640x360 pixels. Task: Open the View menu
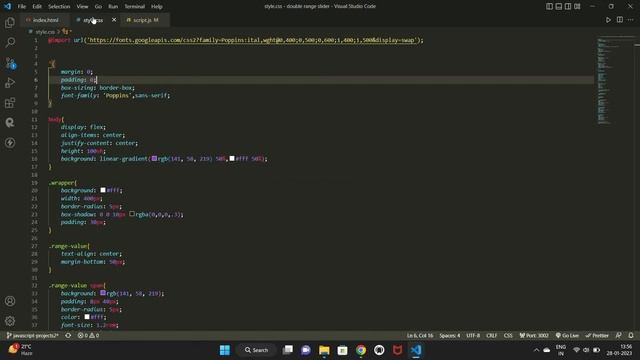(x=82, y=7)
